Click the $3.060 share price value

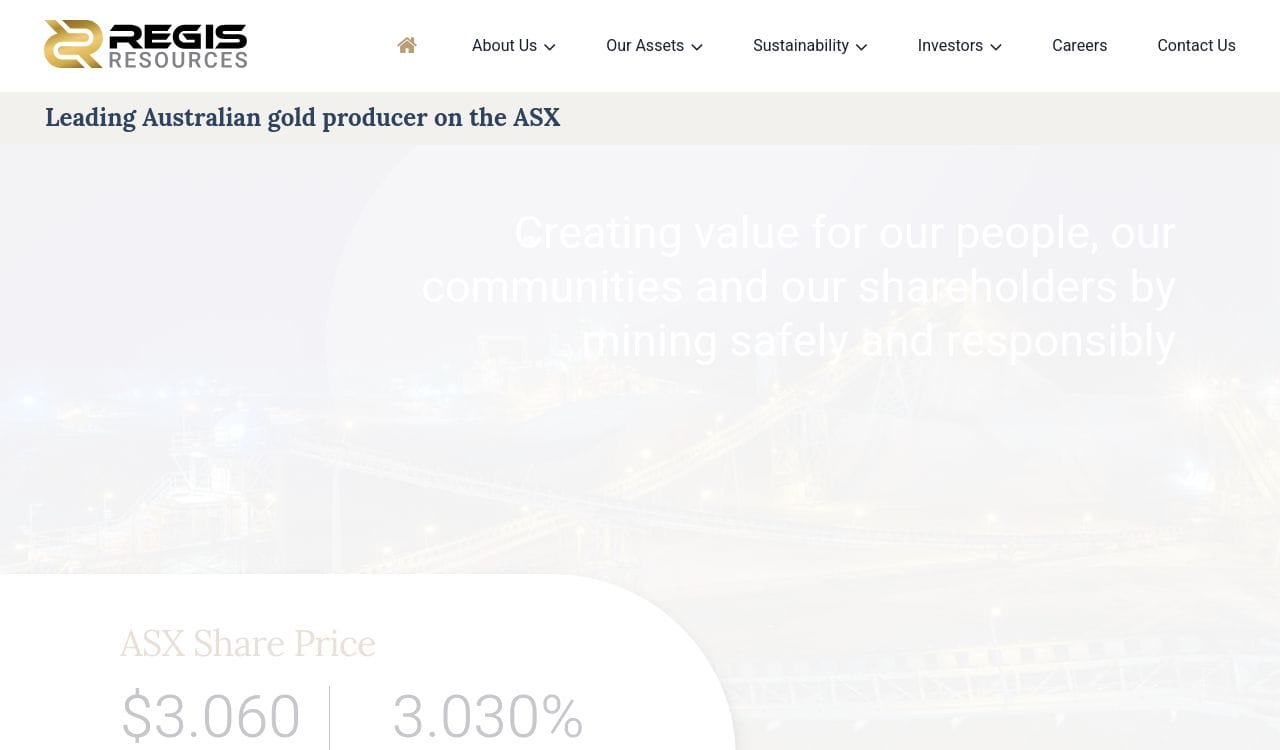coord(210,716)
